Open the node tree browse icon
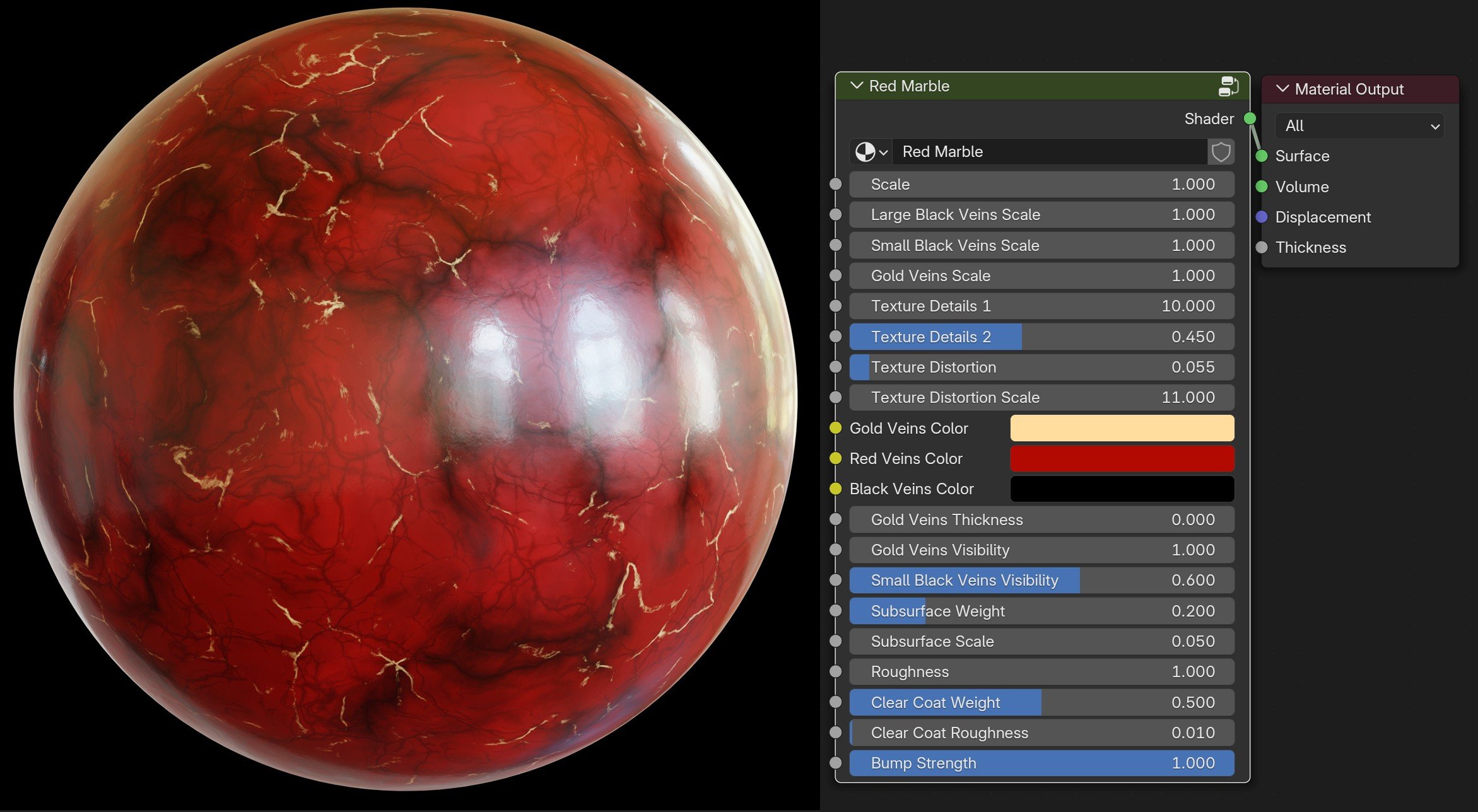This screenshot has height=812, width=1478. click(871, 152)
